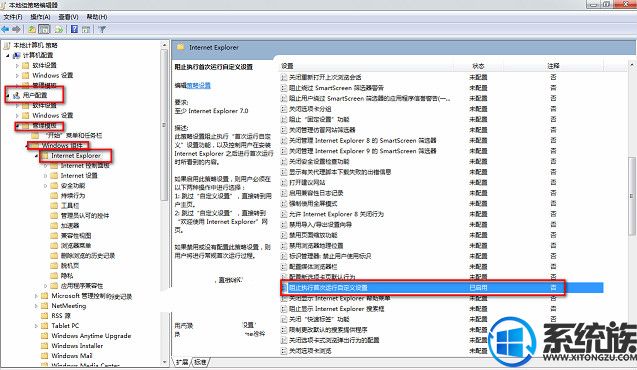The height and width of the screenshot is (370, 637).
Task: Select the 脱机页 folder in tree
Action: click(70, 266)
